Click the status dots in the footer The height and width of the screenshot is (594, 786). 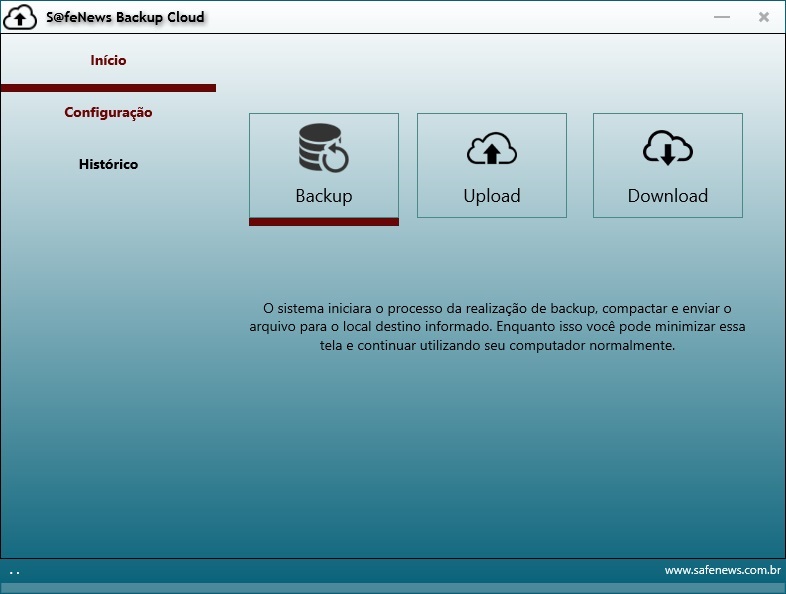[15, 572]
